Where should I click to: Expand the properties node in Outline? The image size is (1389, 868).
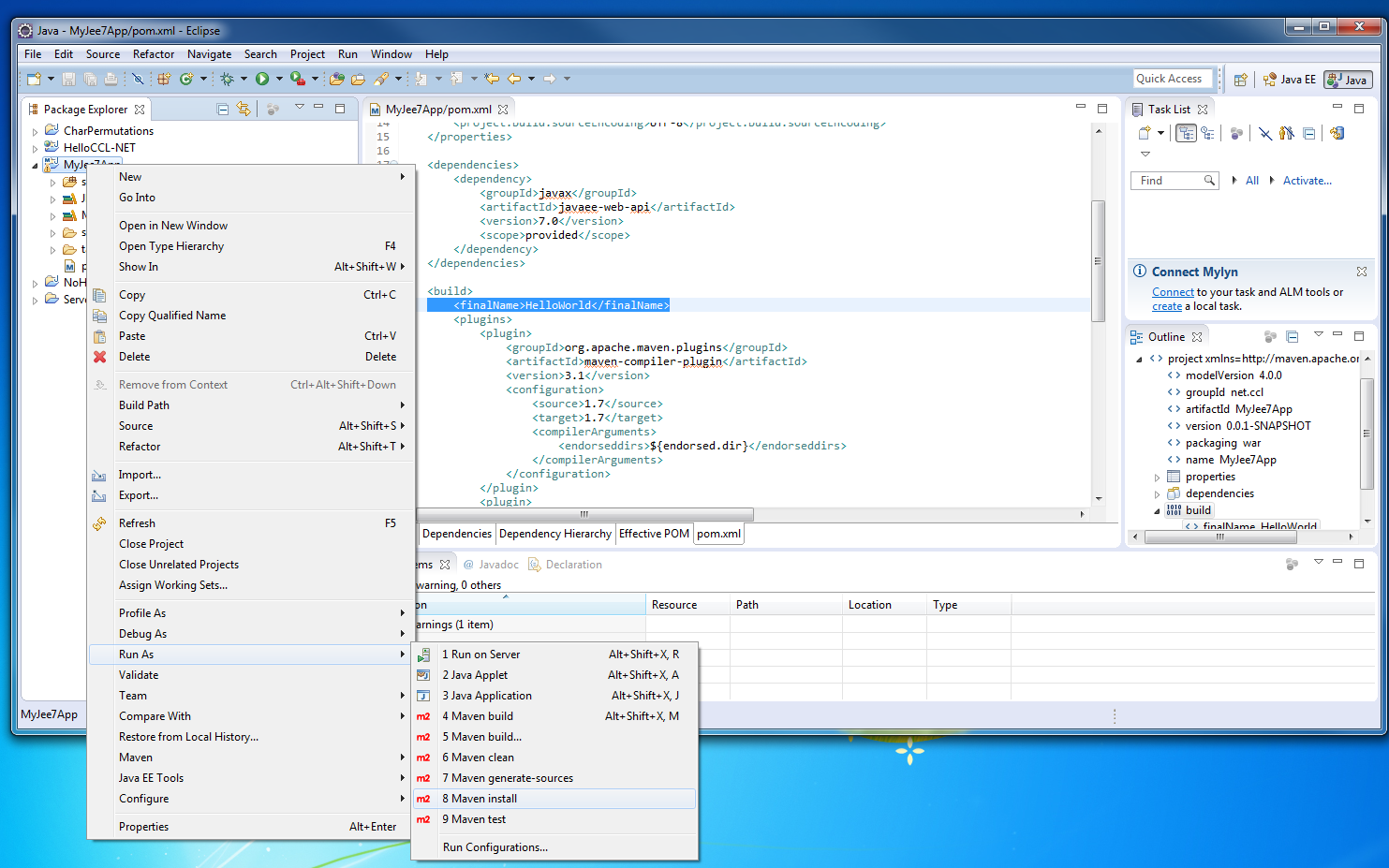point(1157,478)
